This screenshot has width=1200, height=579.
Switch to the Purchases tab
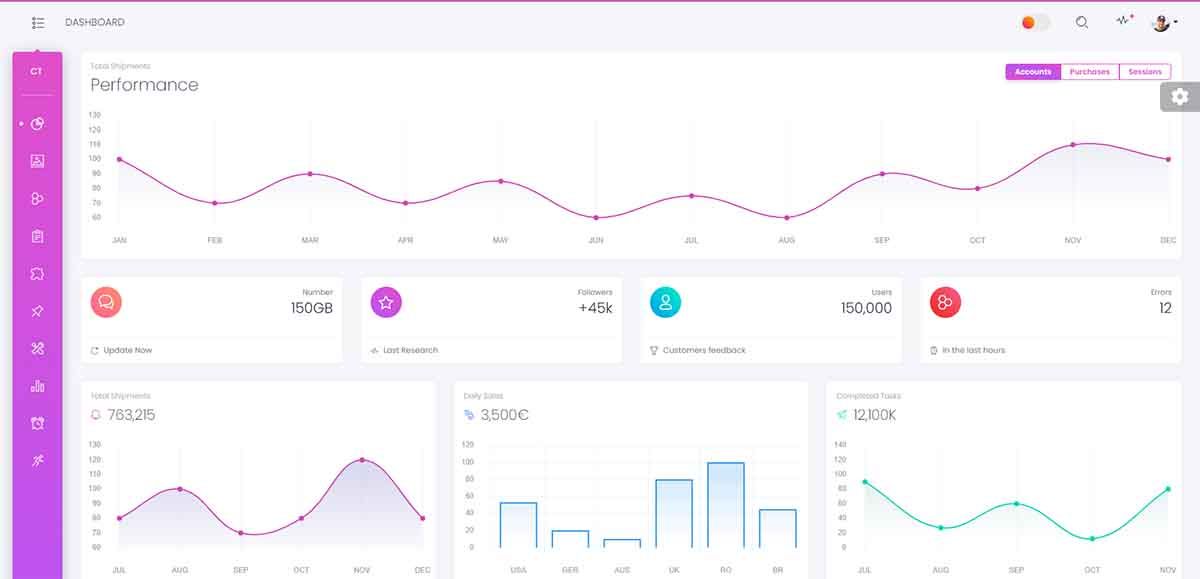point(1090,72)
